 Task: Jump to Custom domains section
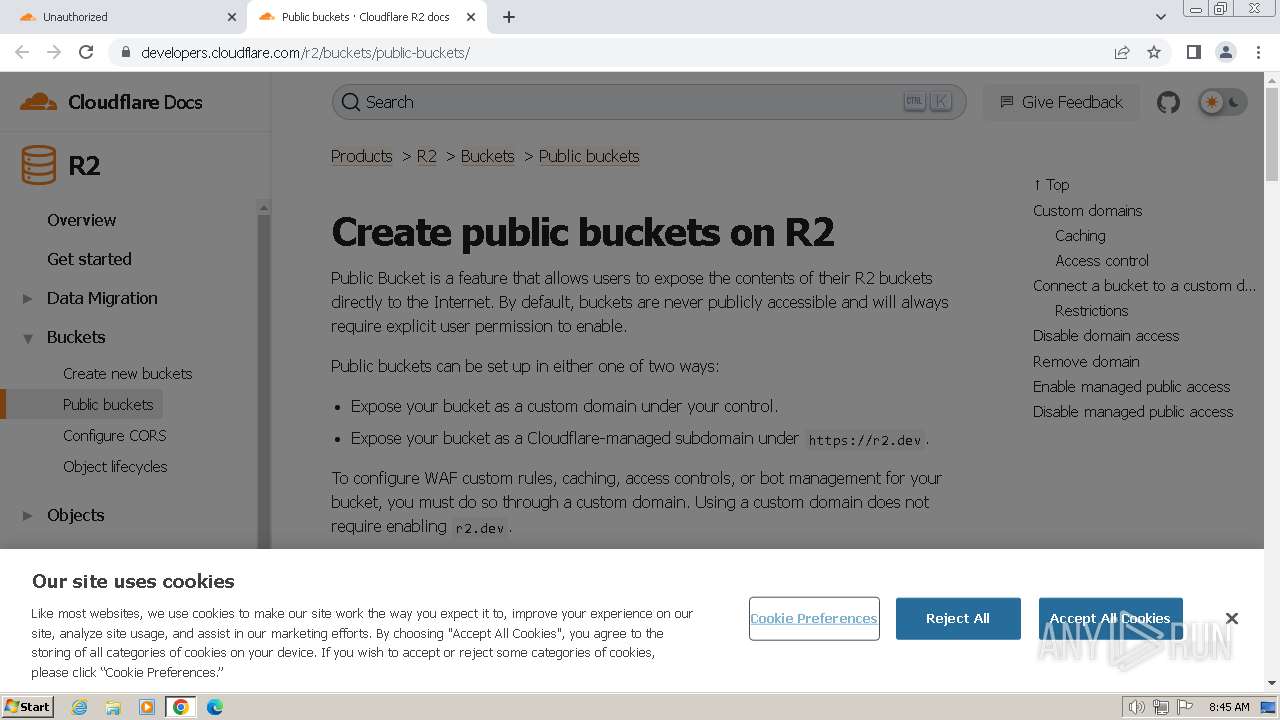1087,210
